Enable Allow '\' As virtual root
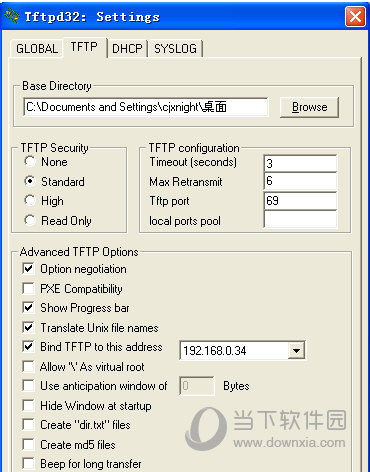 pos(28,366)
